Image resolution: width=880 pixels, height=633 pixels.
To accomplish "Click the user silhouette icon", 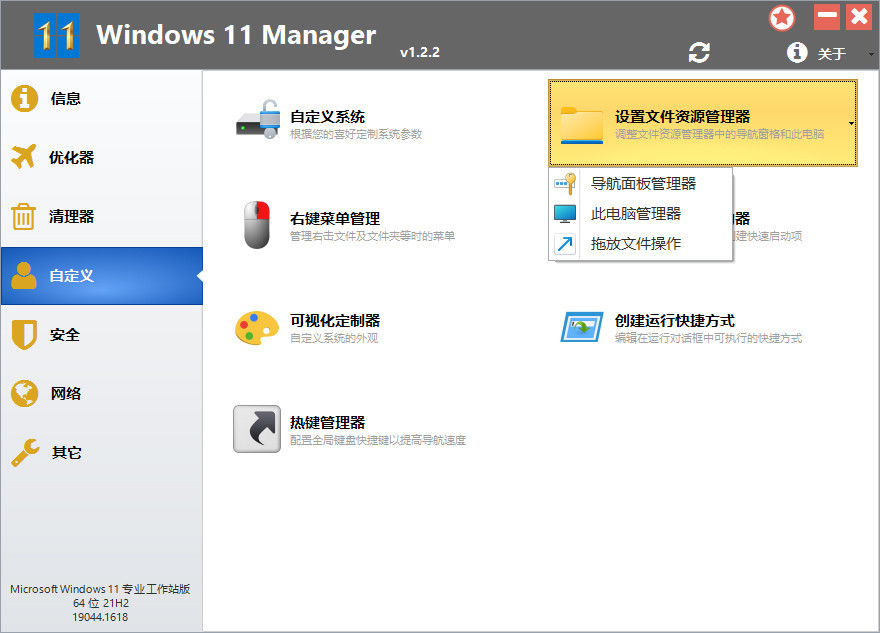I will click(x=24, y=276).
